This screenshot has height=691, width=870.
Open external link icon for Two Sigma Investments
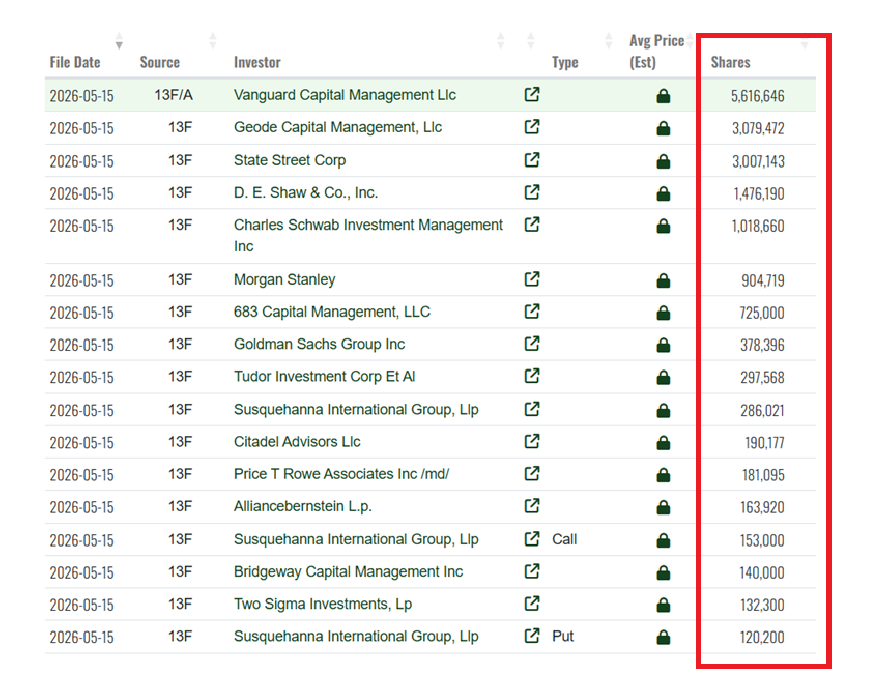(532, 603)
